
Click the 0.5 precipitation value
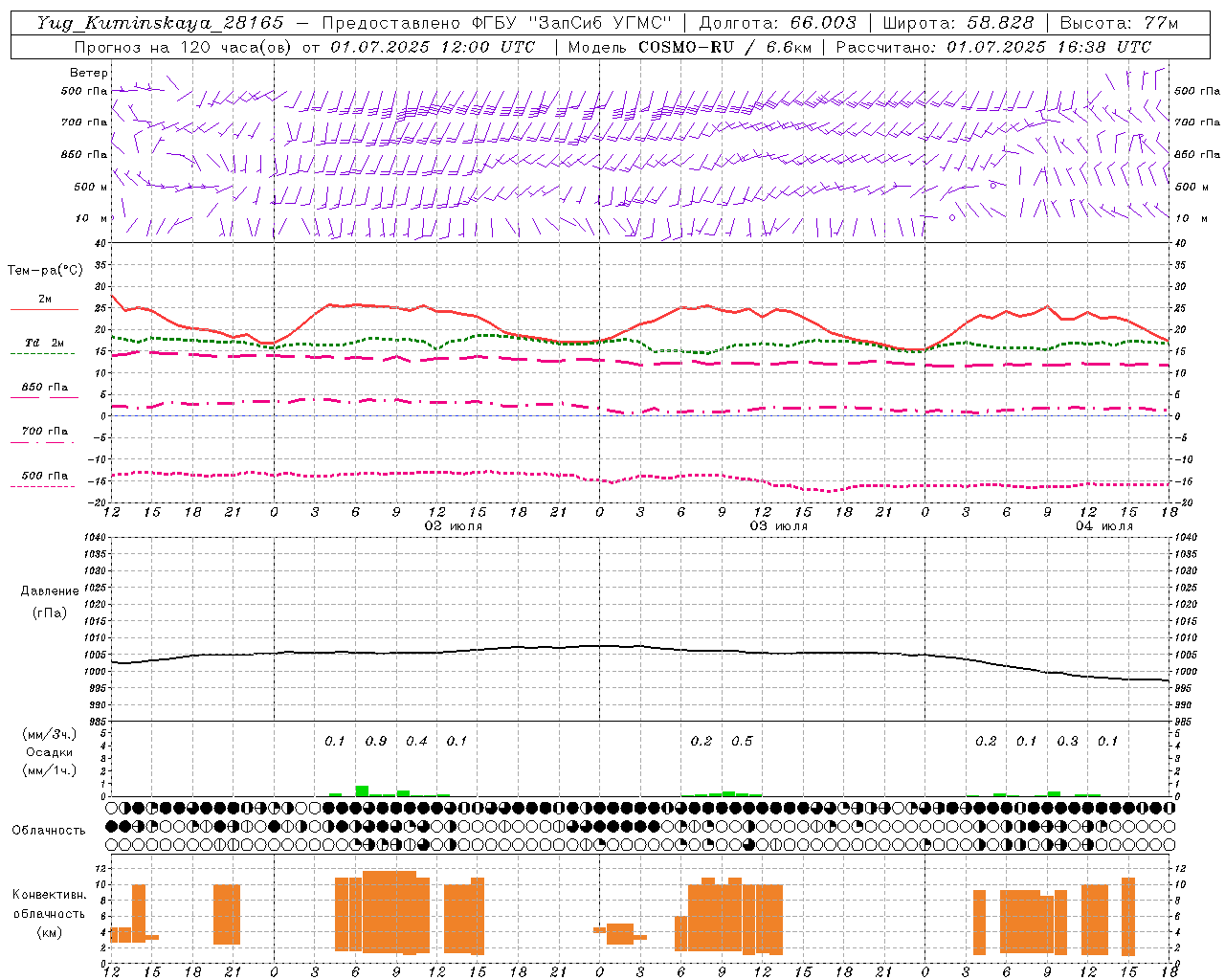742,741
